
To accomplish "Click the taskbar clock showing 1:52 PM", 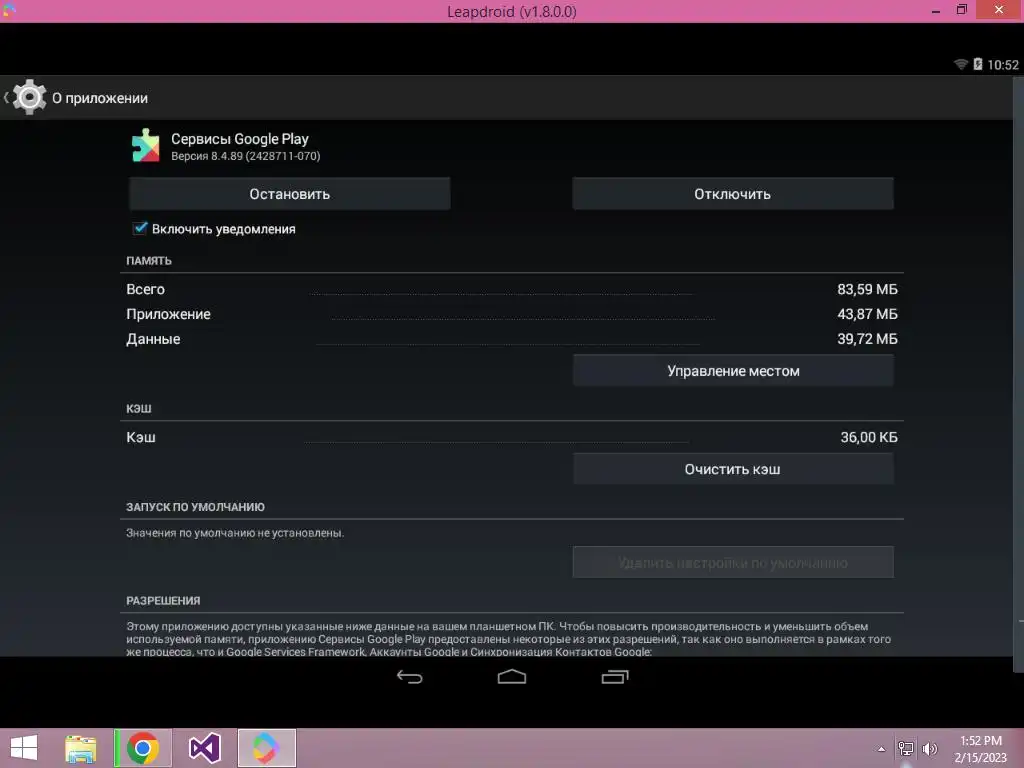I will point(980,741).
